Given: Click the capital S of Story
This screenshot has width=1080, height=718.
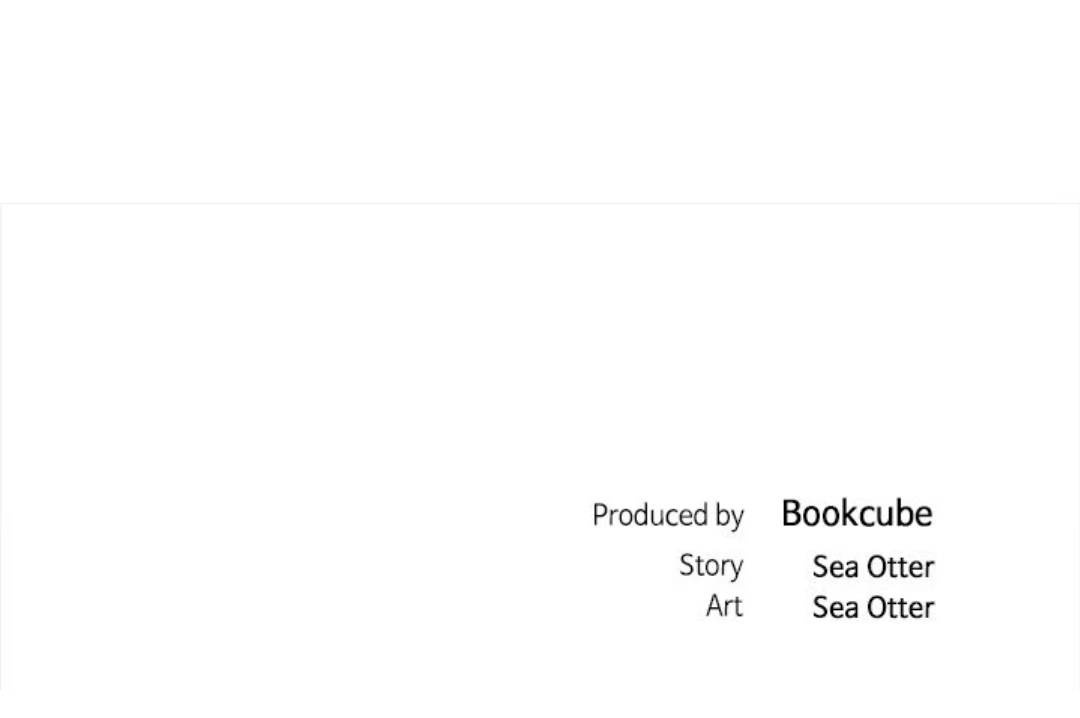Looking at the screenshot, I should pos(686,566).
